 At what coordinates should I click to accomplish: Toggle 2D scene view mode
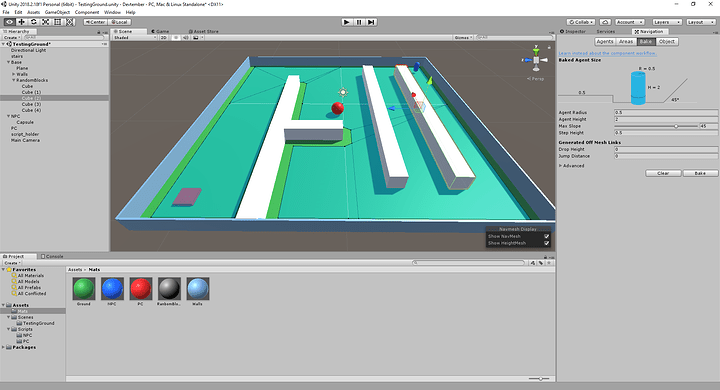pos(163,38)
